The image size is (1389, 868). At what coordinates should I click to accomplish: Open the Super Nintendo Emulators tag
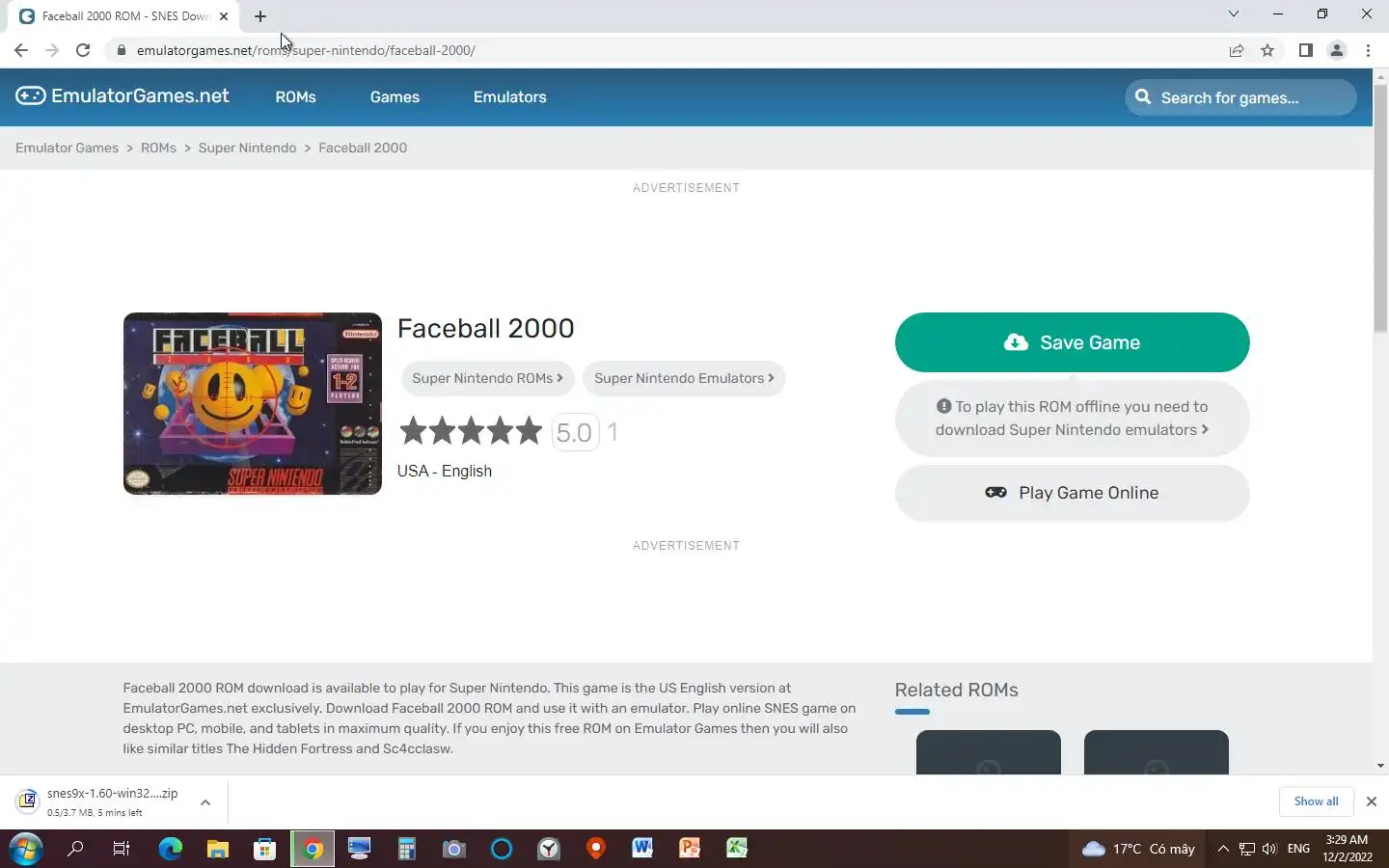pos(684,378)
